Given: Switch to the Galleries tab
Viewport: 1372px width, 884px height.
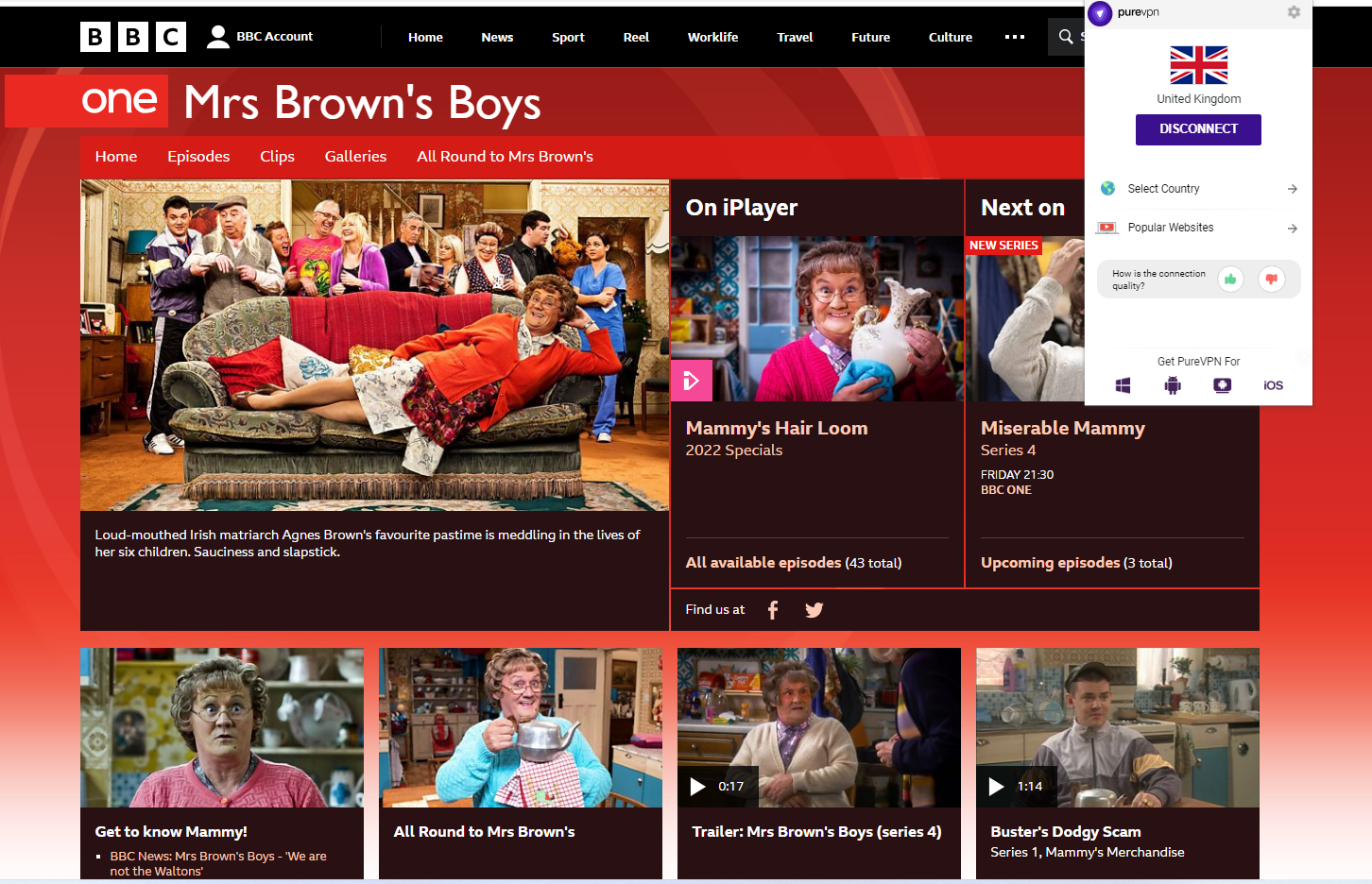Looking at the screenshot, I should click(x=355, y=157).
